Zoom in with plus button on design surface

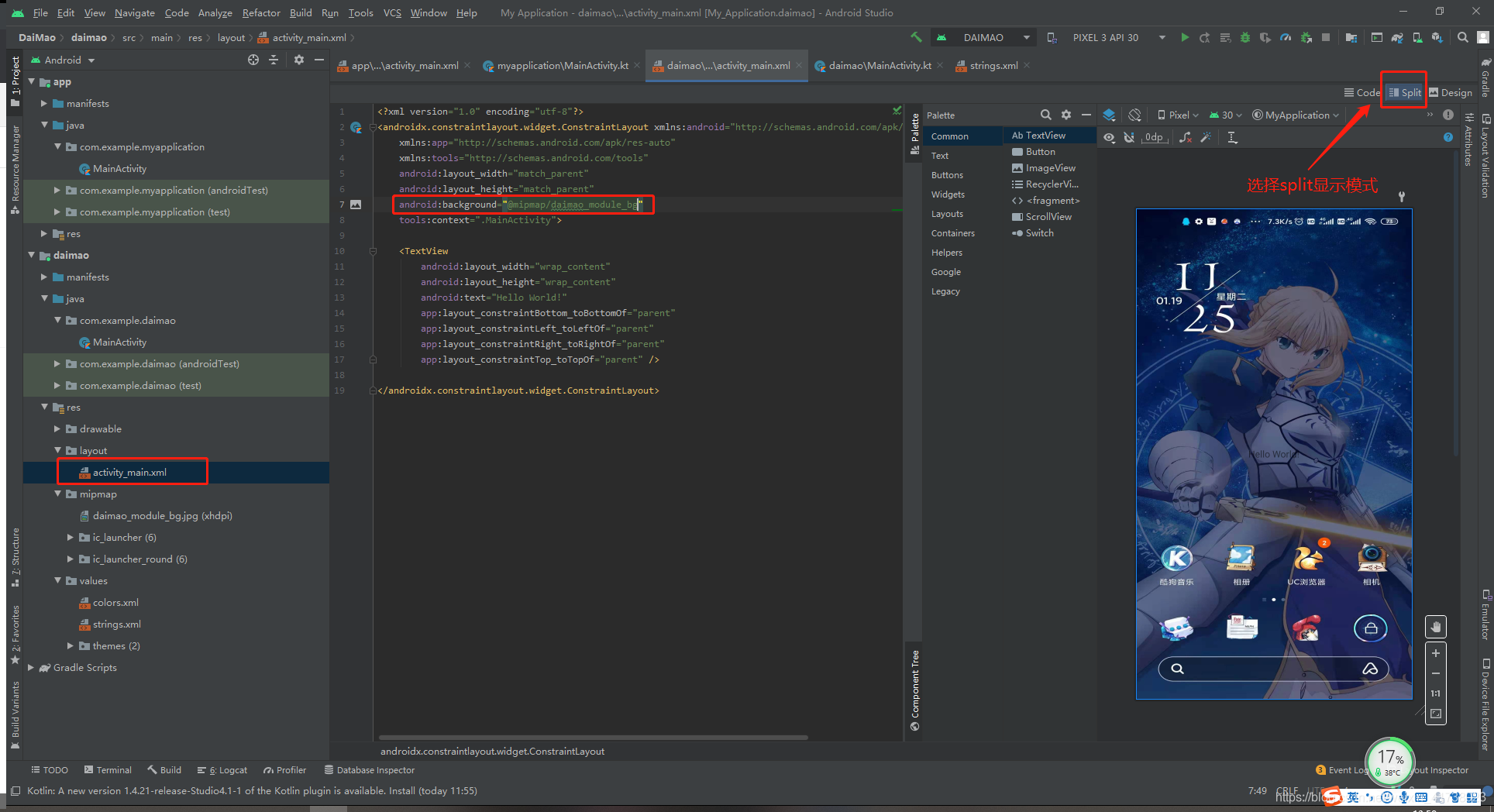(1436, 653)
